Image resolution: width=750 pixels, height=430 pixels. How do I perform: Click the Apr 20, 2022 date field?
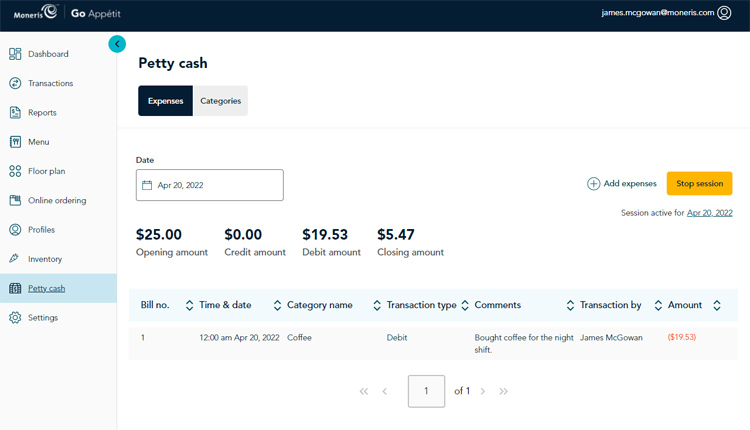[210, 185]
